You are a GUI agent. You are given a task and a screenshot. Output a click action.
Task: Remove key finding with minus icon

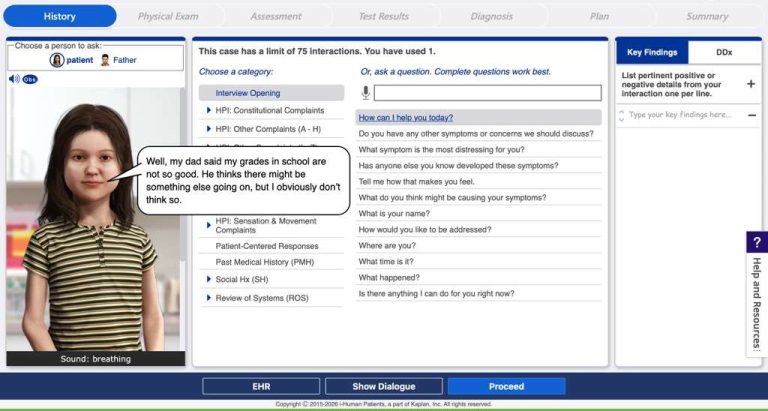pos(752,115)
